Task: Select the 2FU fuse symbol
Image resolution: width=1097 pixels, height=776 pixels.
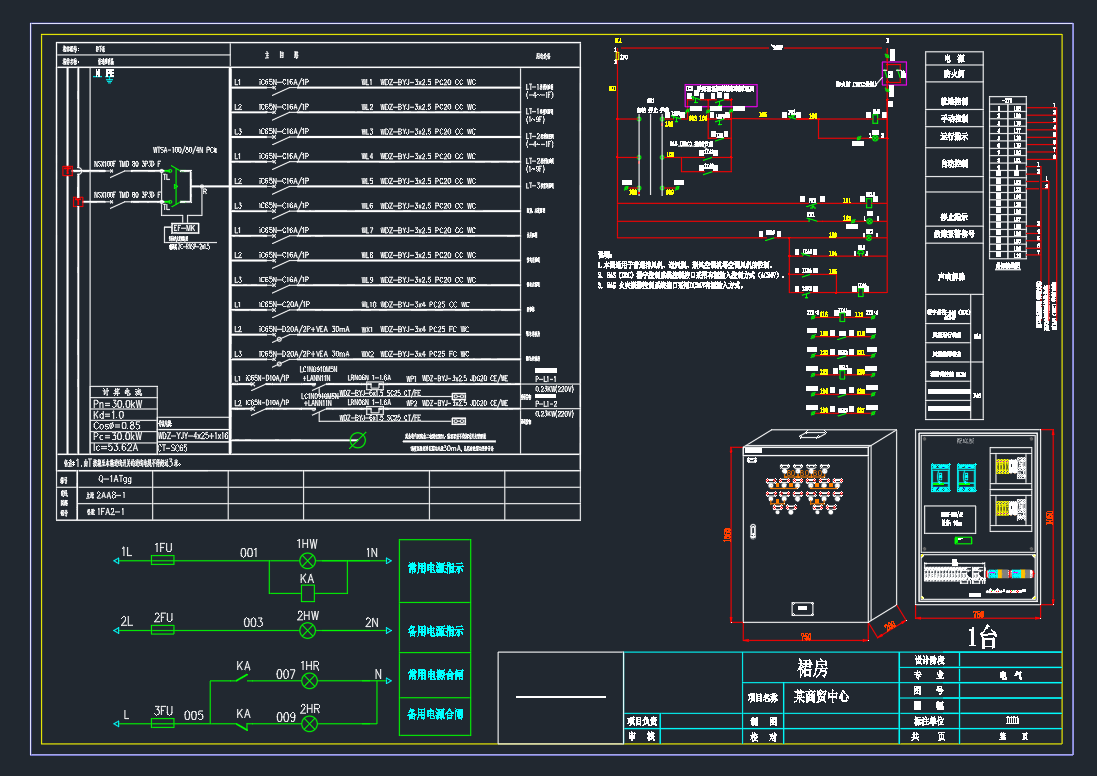Action: (163, 630)
